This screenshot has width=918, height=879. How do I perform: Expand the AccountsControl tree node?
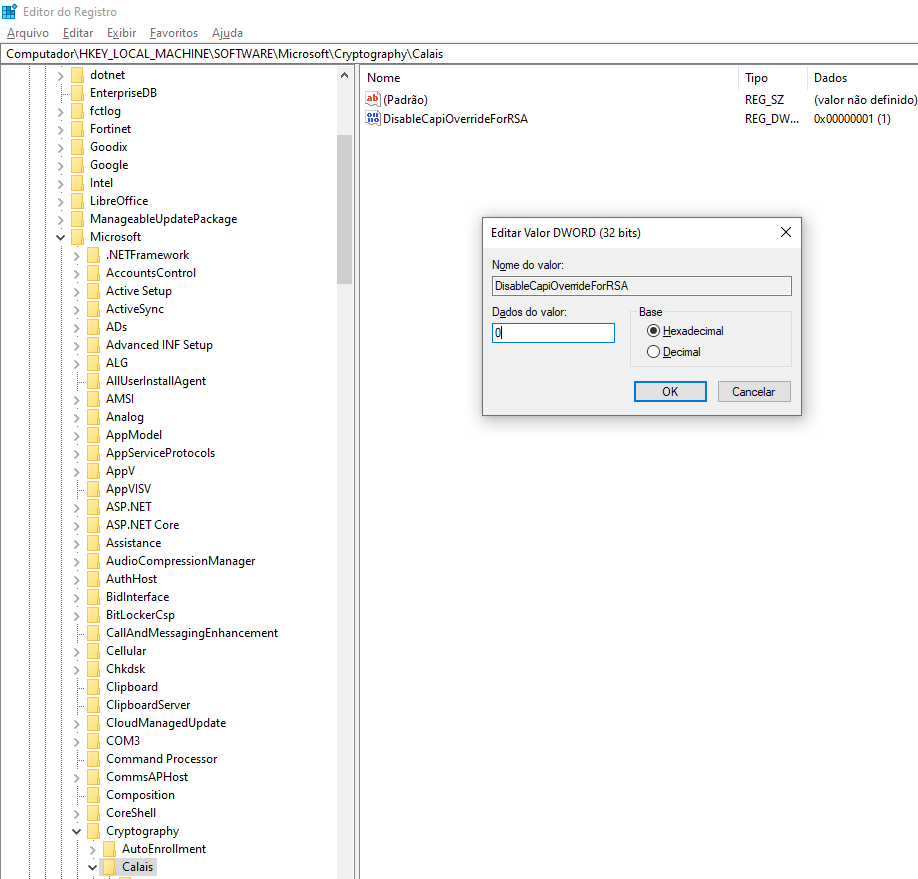[76, 273]
